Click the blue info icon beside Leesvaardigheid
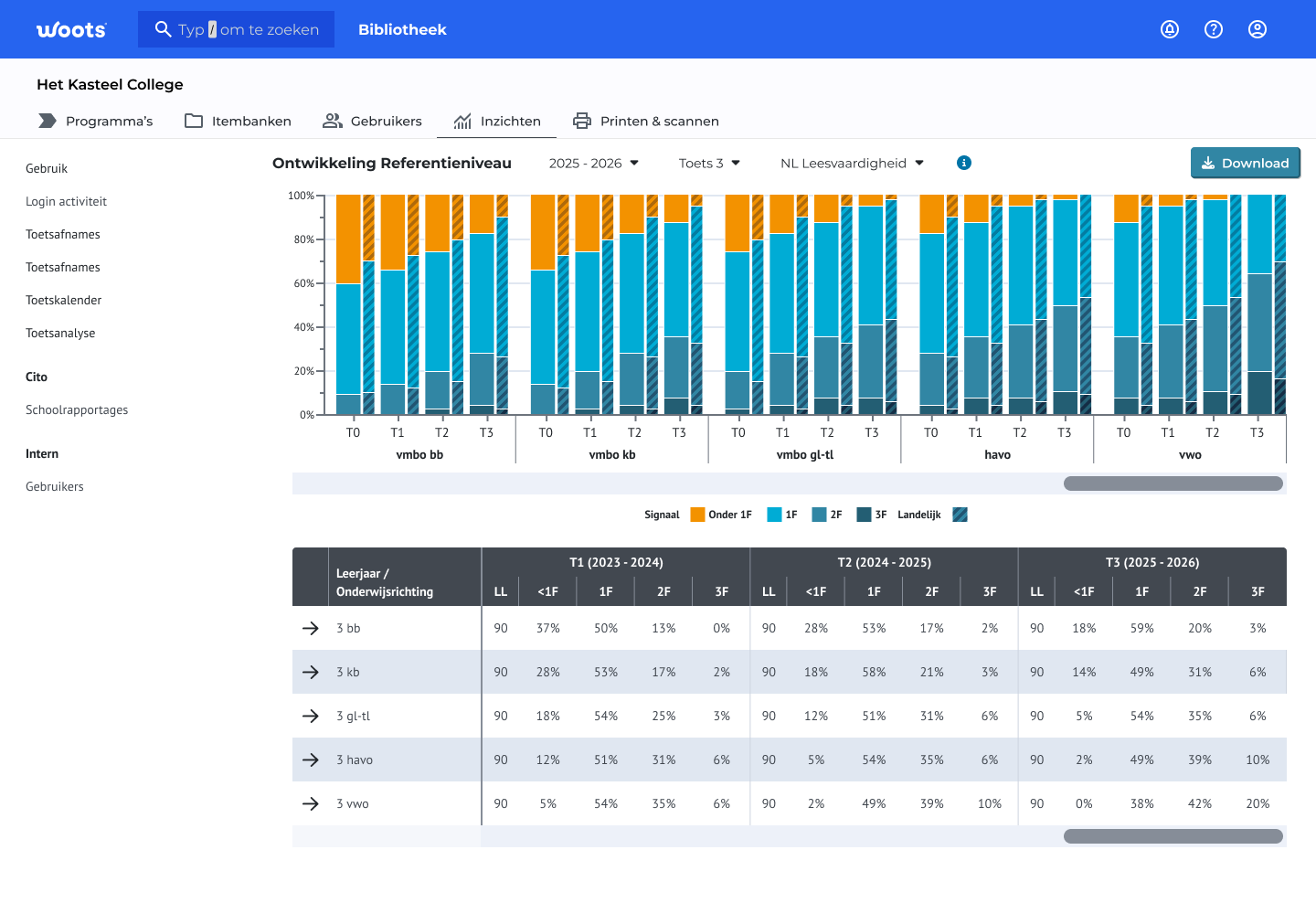This screenshot has height=903, width=1316. 963,163
